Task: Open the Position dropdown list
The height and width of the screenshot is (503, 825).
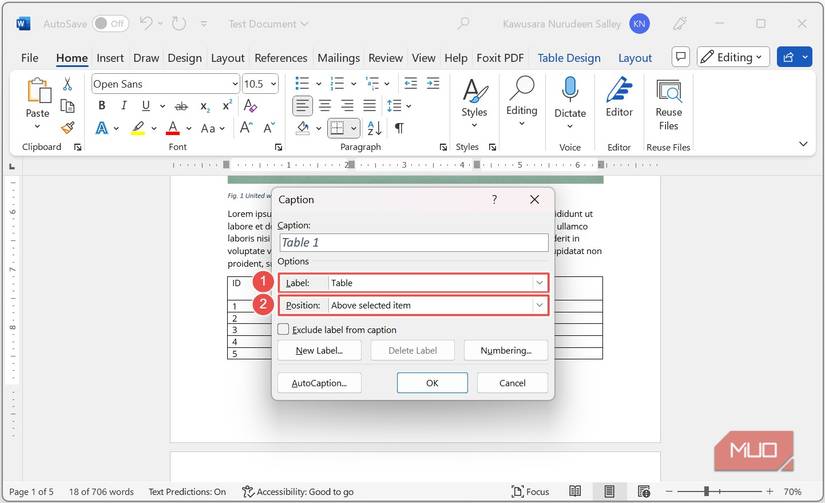Action: click(539, 305)
